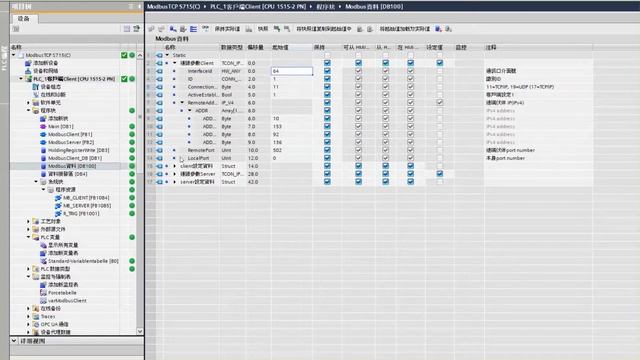
Task: Toggle 设定值 setpoint checkbox for 连接参数Client row
Action: point(440,63)
